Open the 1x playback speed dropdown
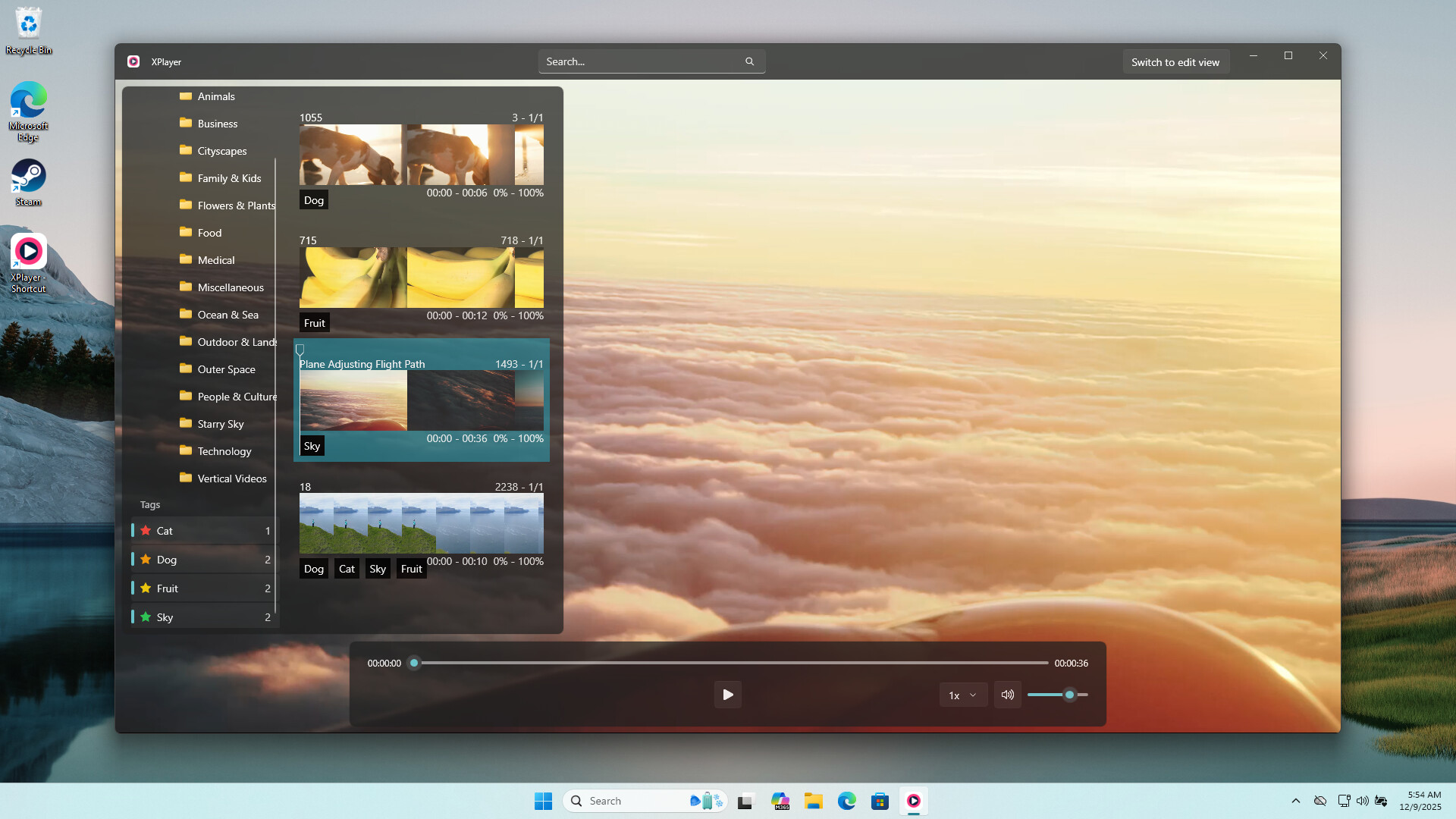 [963, 695]
